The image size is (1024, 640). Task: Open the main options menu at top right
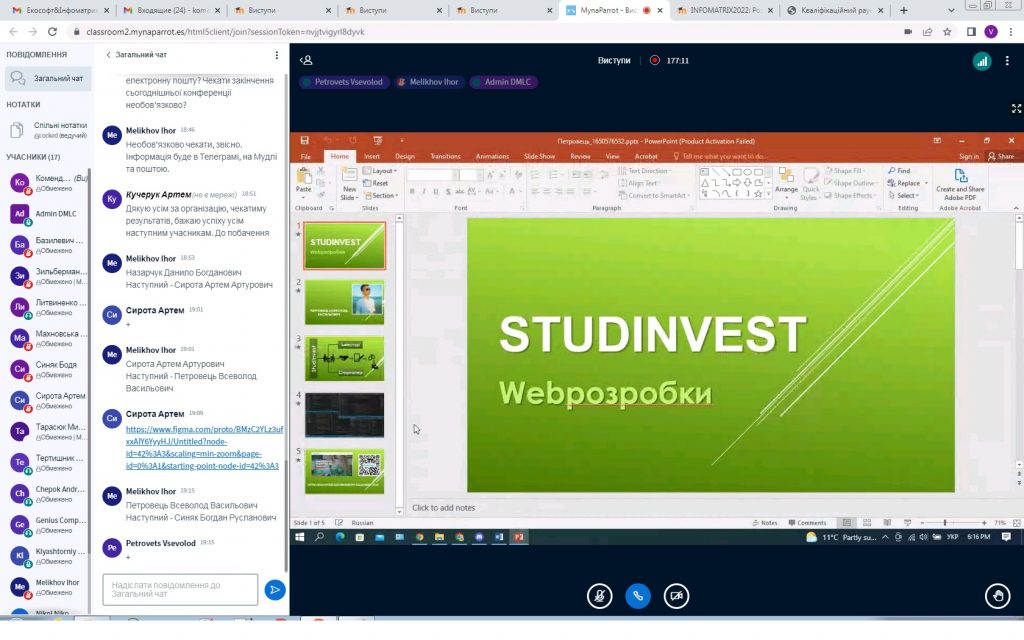(x=1011, y=61)
